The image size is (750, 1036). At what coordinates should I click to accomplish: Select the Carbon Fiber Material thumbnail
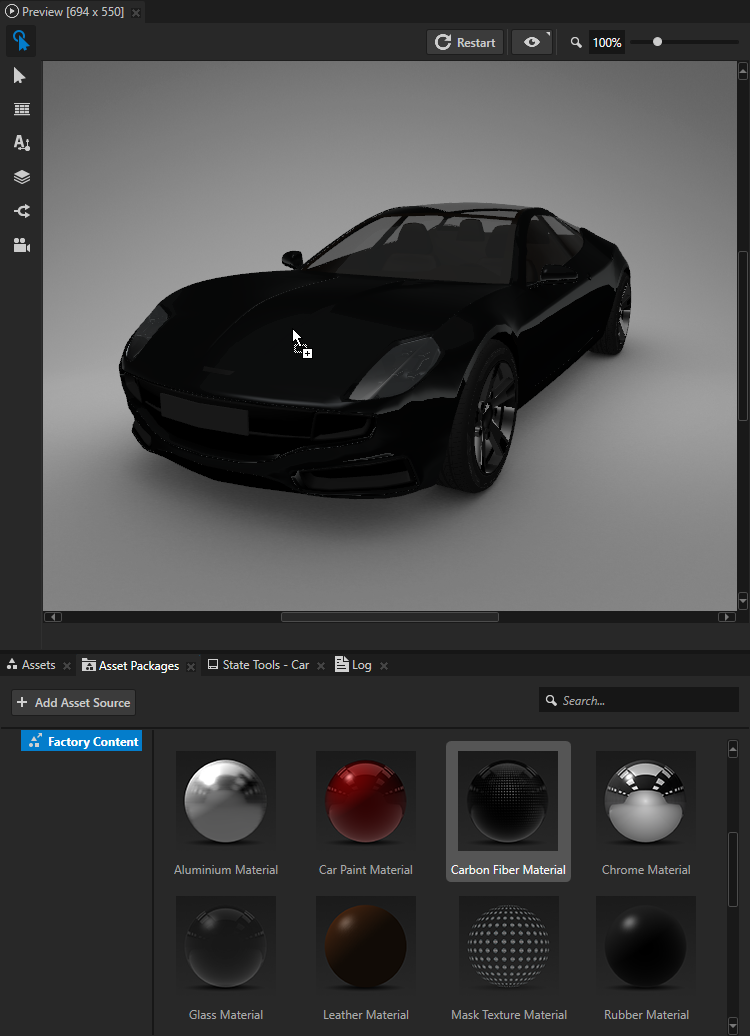pos(508,801)
